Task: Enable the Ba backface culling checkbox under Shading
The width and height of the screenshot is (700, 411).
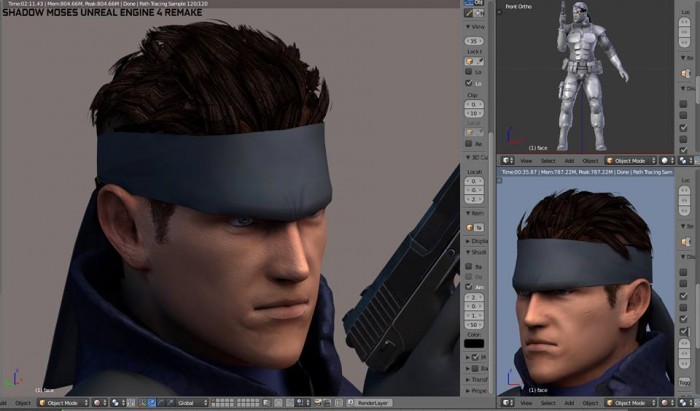Action: click(469, 266)
